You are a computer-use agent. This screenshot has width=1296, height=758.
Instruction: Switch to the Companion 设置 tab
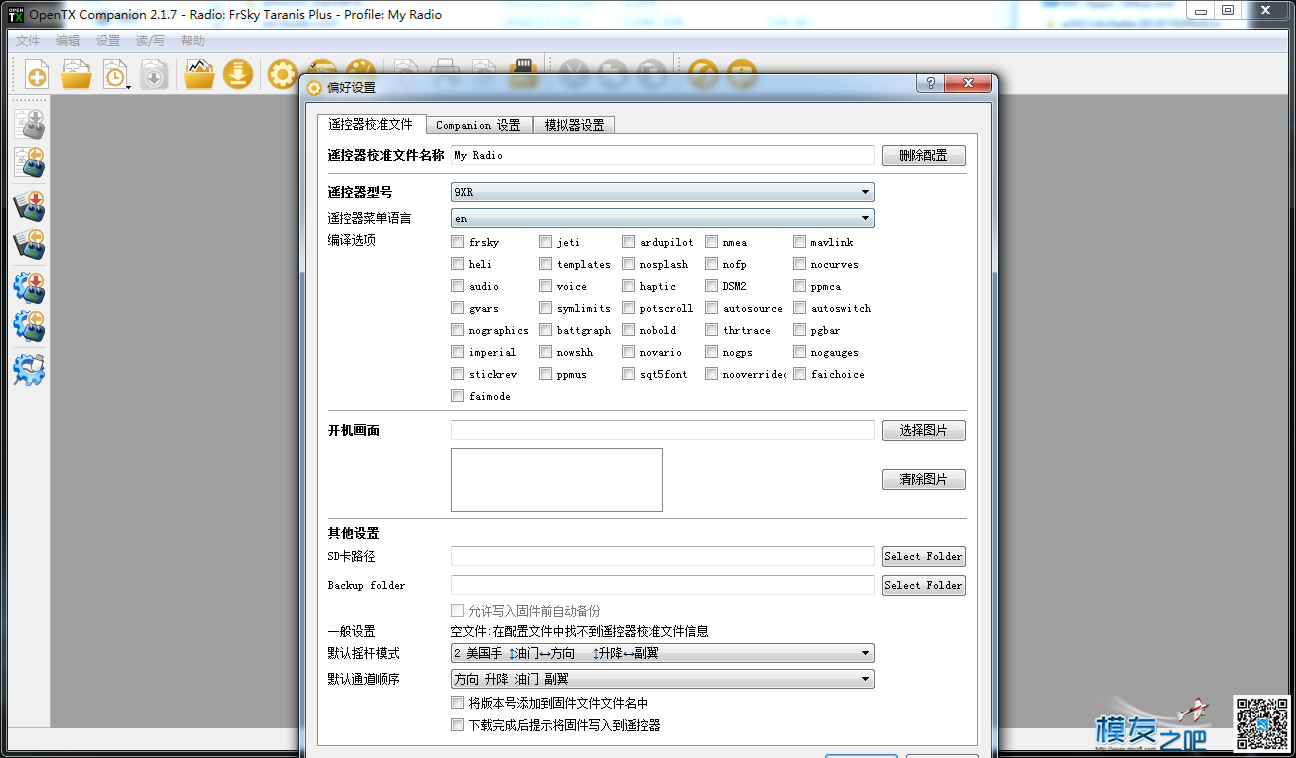coord(478,125)
